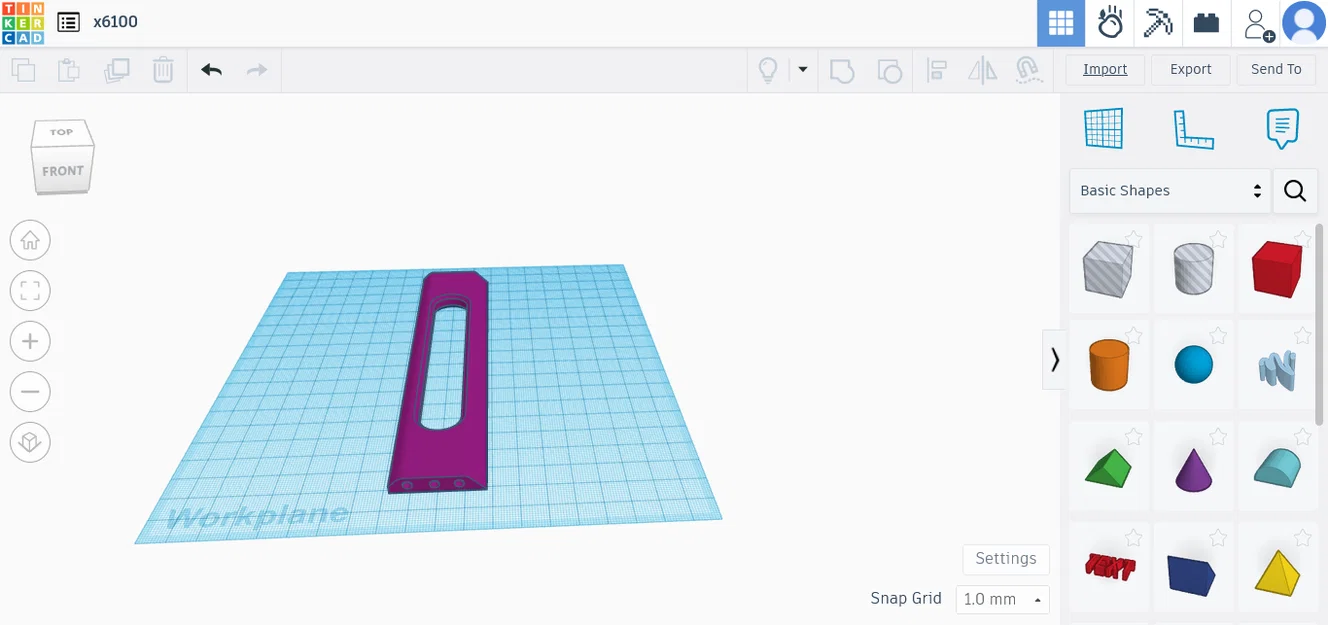The image size is (1328, 625).
Task: Click the Zoom in plus button
Action: [30, 341]
